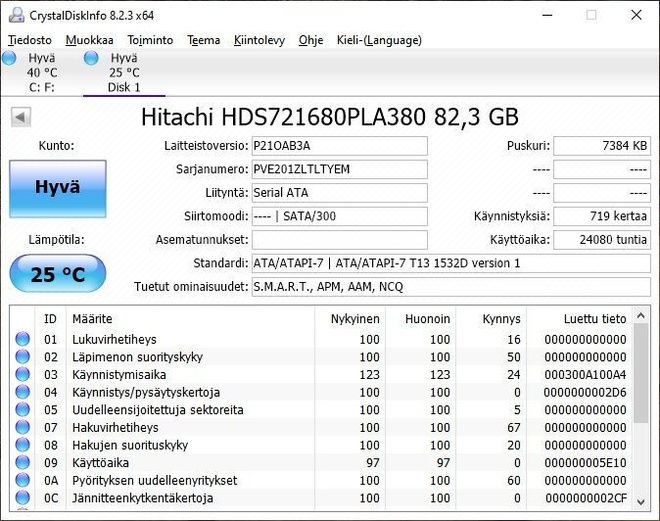
Task: Click status orb for attribute 09 Käyttöaika
Action: point(23,463)
